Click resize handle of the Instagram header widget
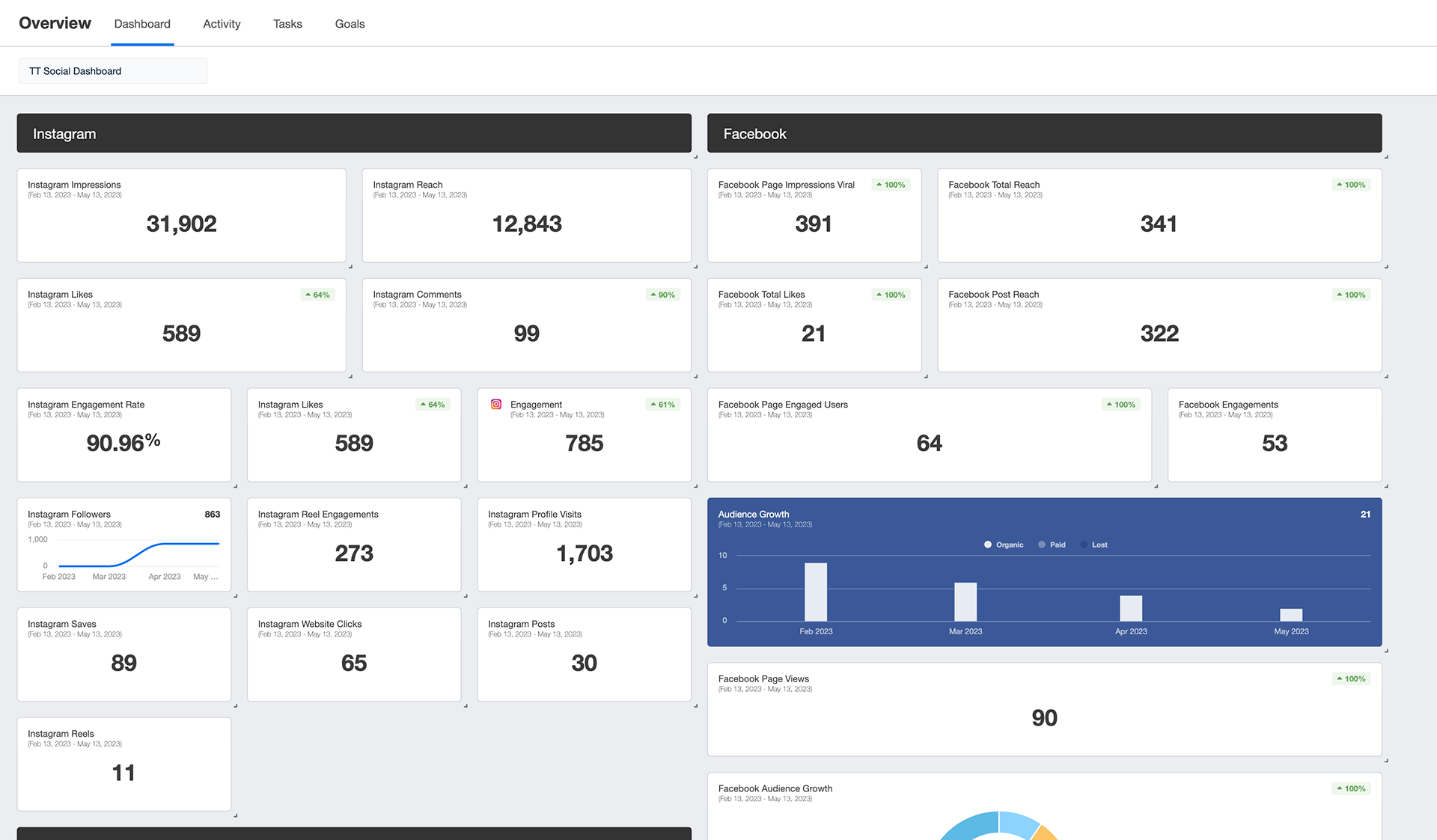Viewport: 1437px width, 840px height. pyautogui.click(x=695, y=156)
